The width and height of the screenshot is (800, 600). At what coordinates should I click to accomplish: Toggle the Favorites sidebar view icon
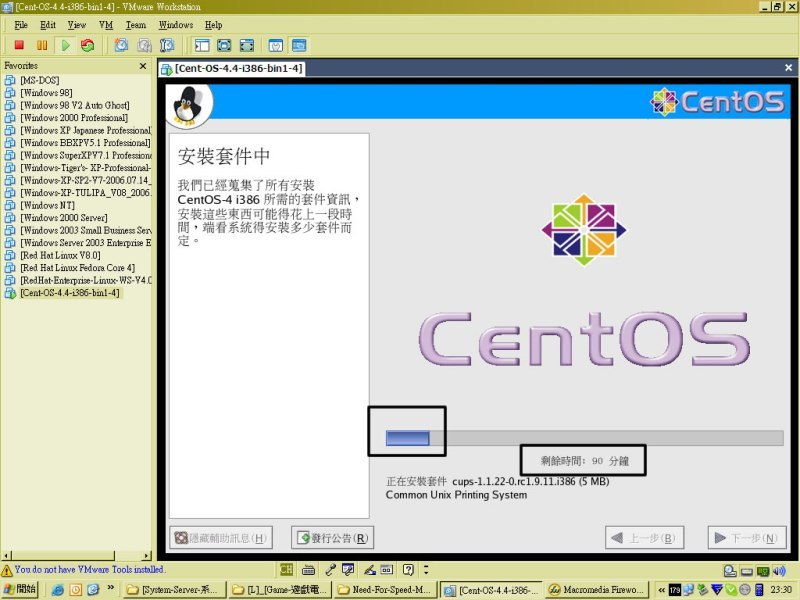point(201,45)
